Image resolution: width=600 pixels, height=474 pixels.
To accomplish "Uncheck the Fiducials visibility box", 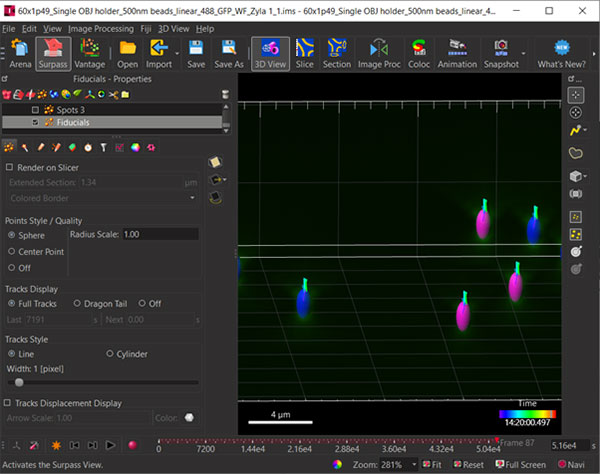I will tap(35, 122).
